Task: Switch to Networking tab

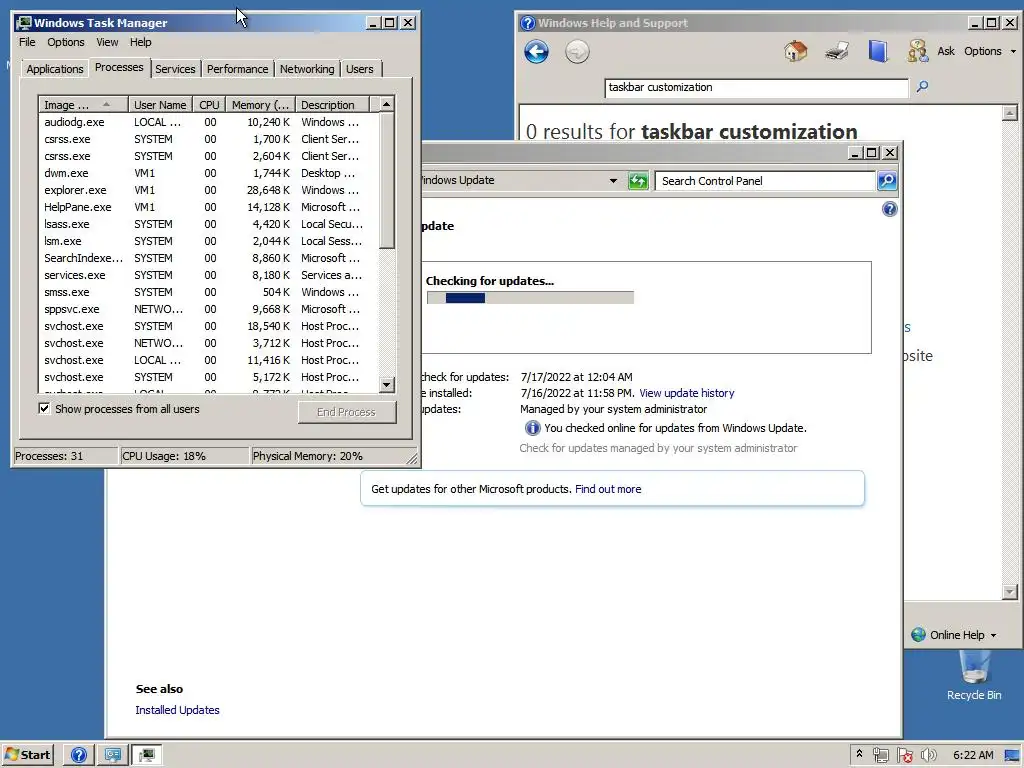Action: [307, 69]
